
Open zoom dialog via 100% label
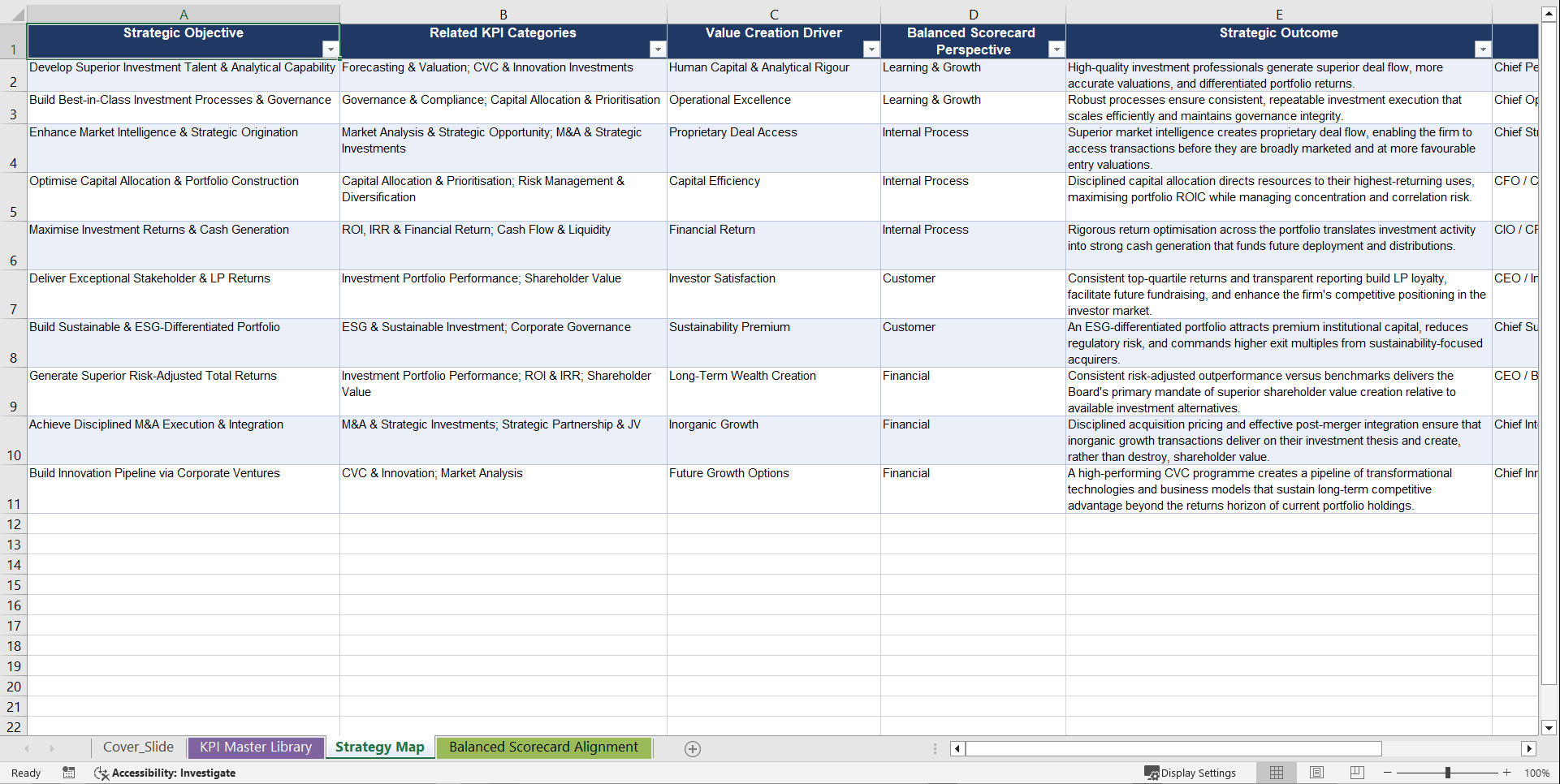point(1536,773)
